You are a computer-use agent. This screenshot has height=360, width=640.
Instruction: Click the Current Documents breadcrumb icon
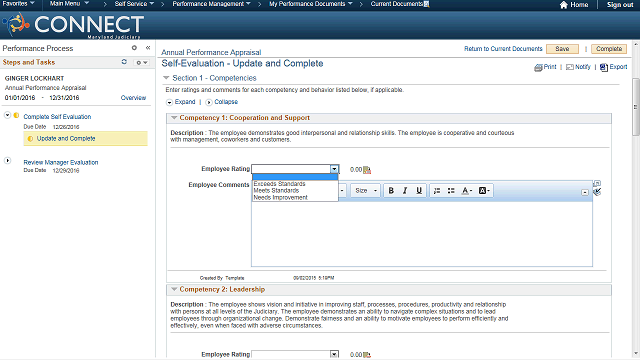click(x=427, y=4)
